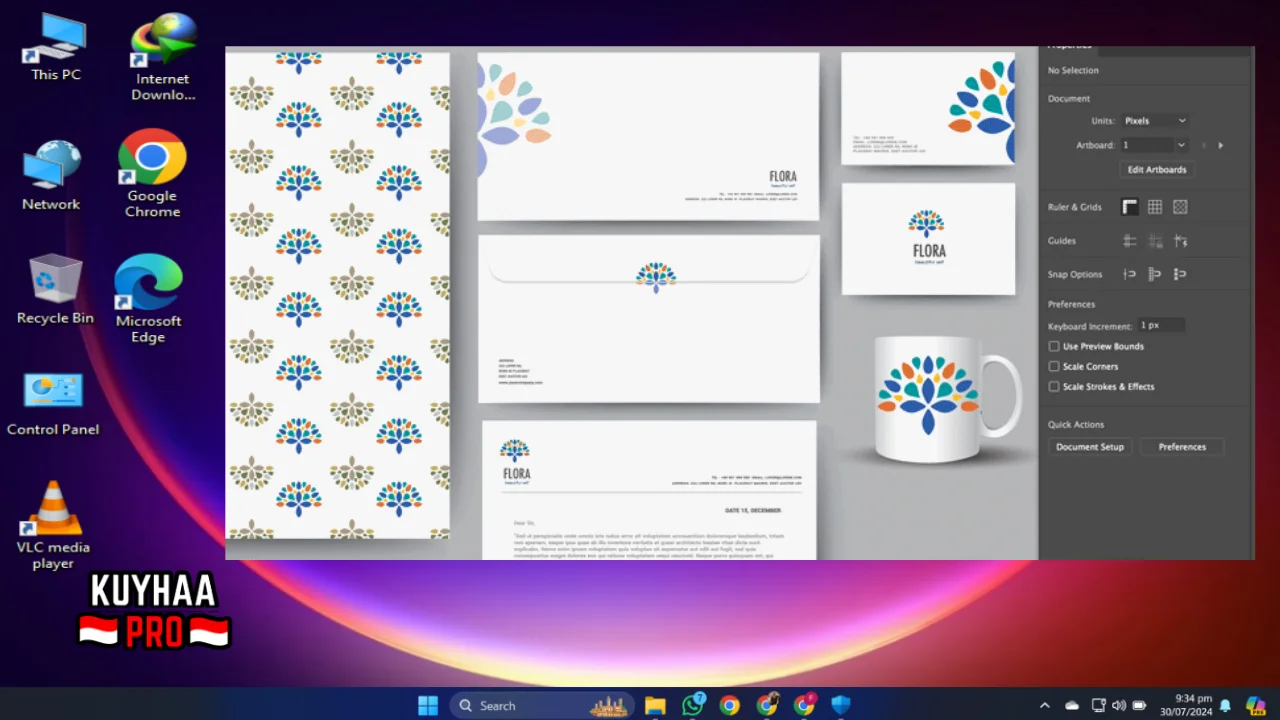The height and width of the screenshot is (720, 1280).
Task: Open WhatsApp from the taskbar
Action: (693, 705)
